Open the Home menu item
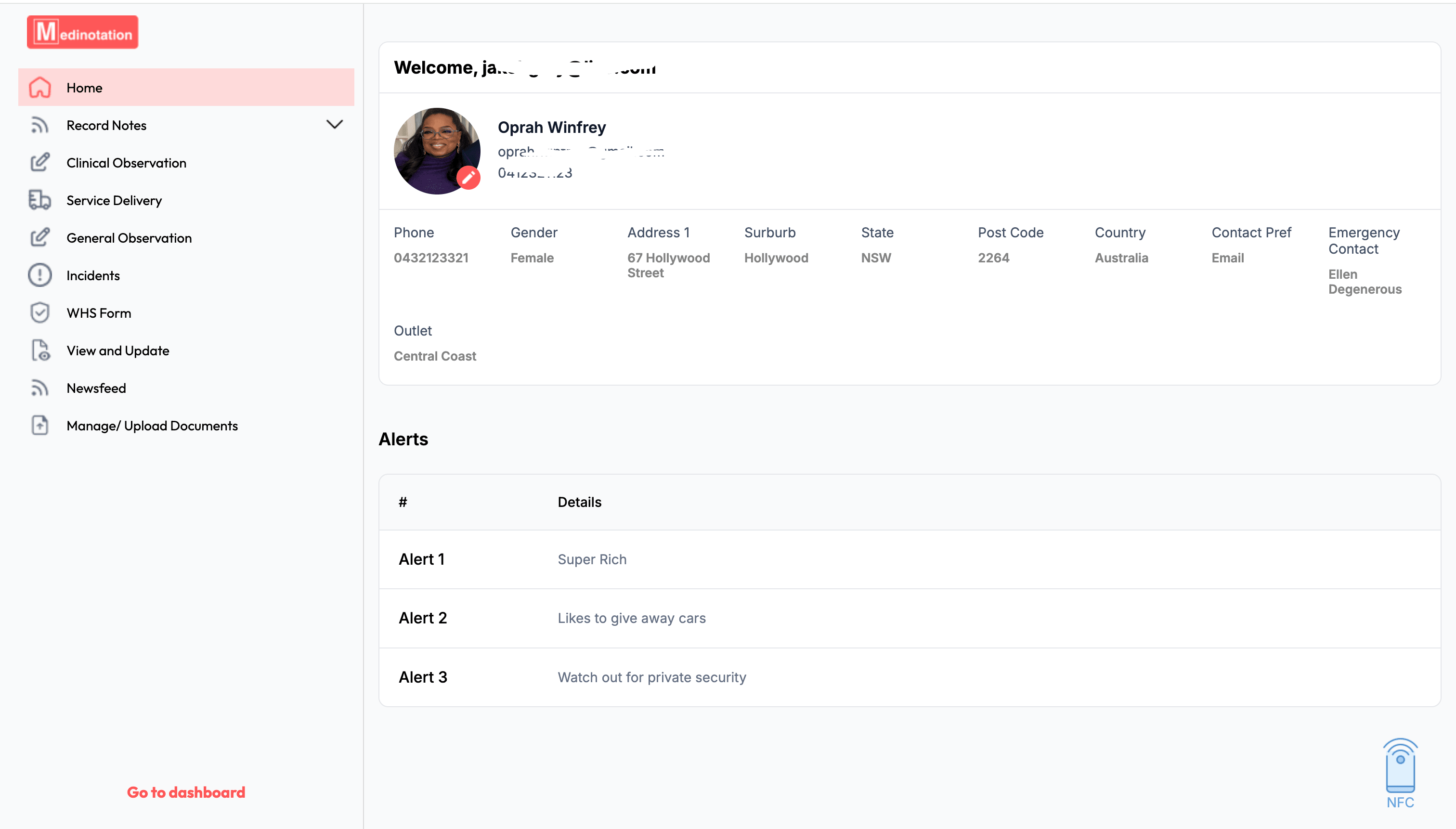The image size is (1456, 829). coord(186,87)
